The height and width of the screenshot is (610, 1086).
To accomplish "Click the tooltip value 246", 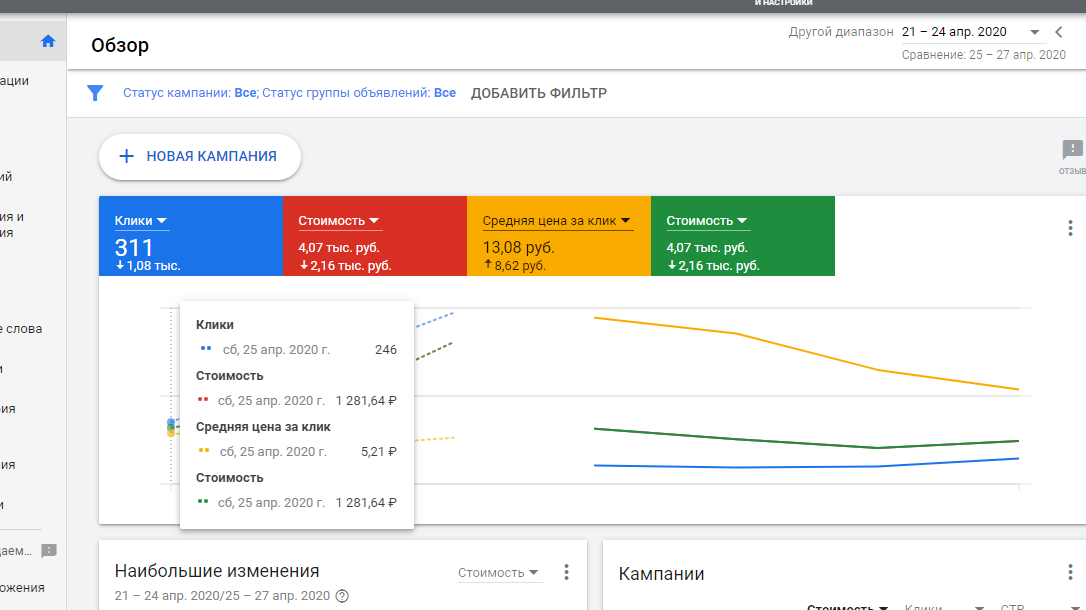I will click(x=386, y=350).
